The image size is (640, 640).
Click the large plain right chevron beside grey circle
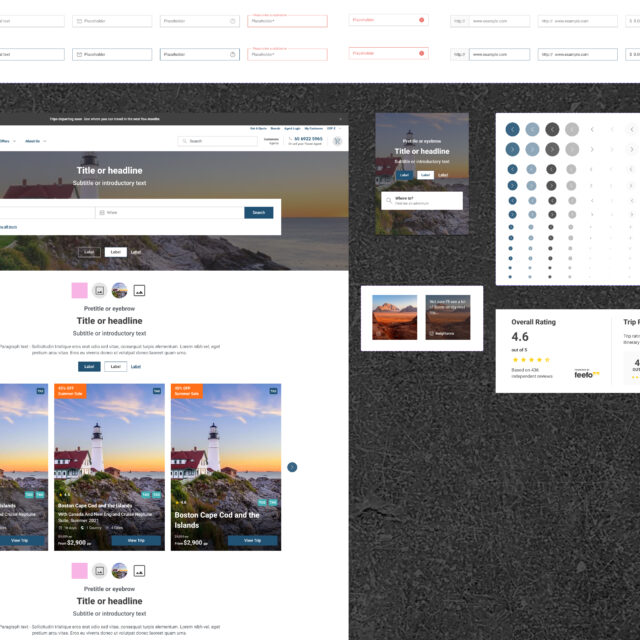(592, 149)
